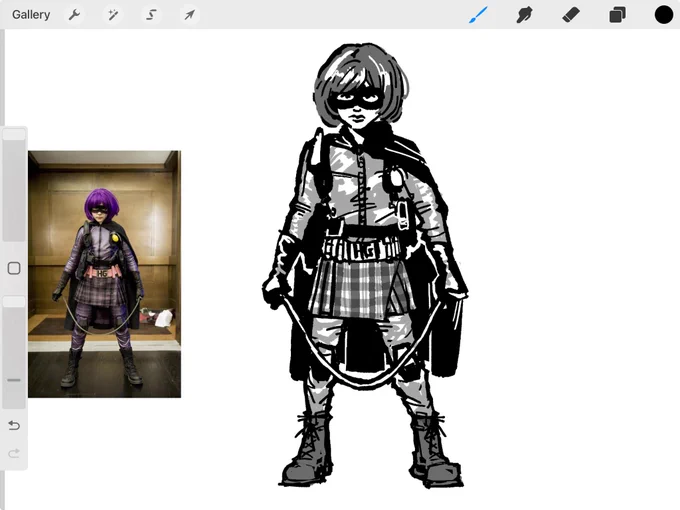The image size is (680, 510).
Task: Select the Eraser tool
Action: (x=571, y=15)
